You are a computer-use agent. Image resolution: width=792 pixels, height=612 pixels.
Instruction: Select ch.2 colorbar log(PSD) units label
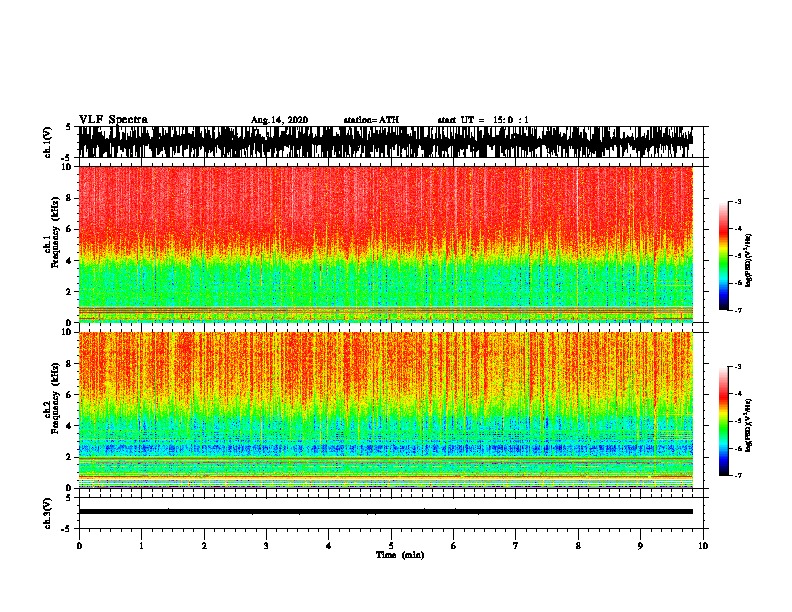(x=749, y=425)
